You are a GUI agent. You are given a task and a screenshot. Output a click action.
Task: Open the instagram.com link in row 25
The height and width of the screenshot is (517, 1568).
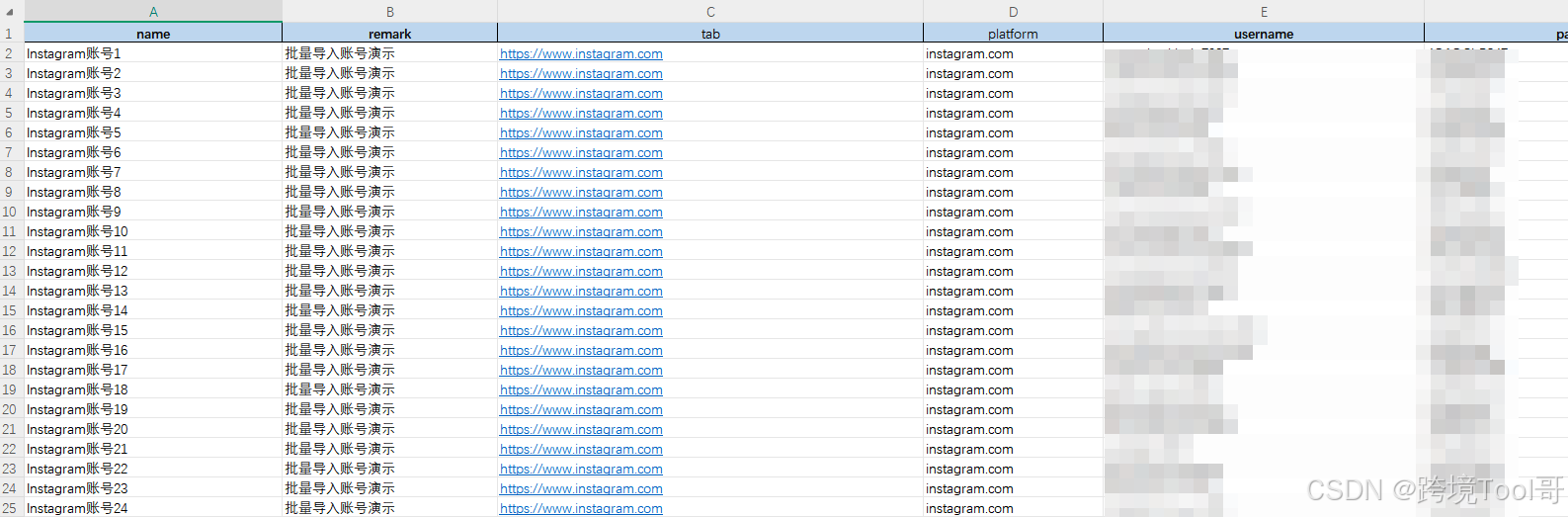click(581, 509)
